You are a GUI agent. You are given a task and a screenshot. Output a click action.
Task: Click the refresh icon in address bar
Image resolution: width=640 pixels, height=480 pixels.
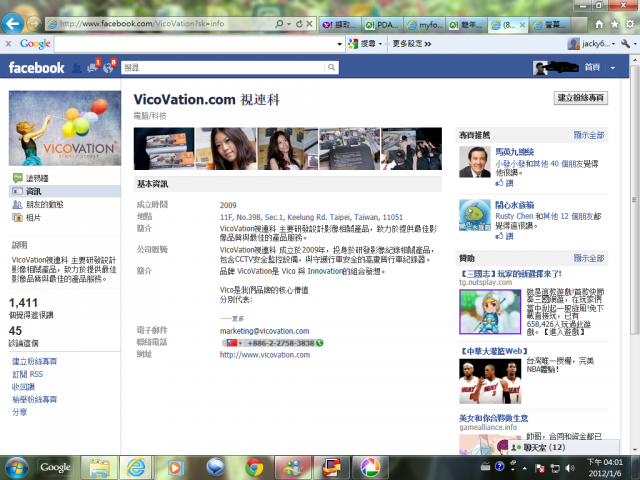(299, 24)
